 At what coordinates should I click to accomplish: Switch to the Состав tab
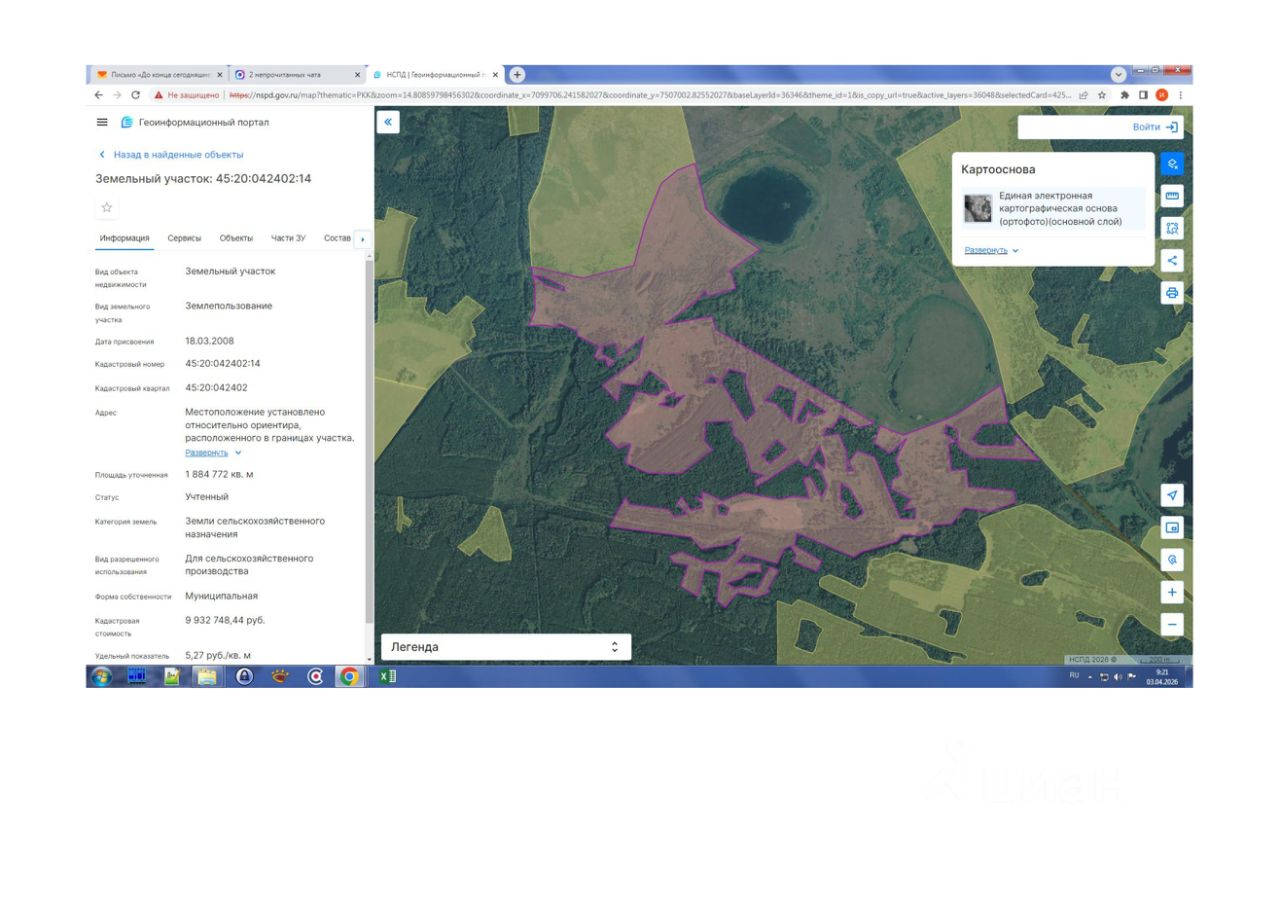(338, 238)
